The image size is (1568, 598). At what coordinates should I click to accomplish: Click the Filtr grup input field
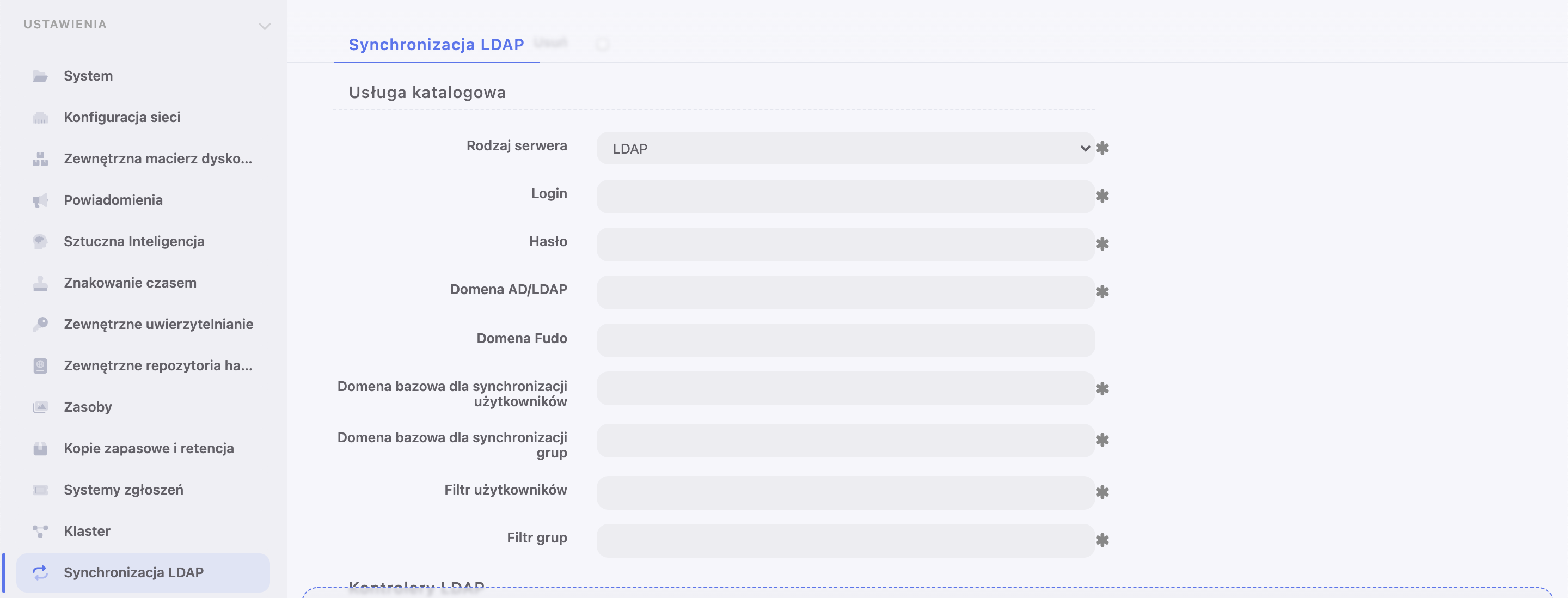846,541
